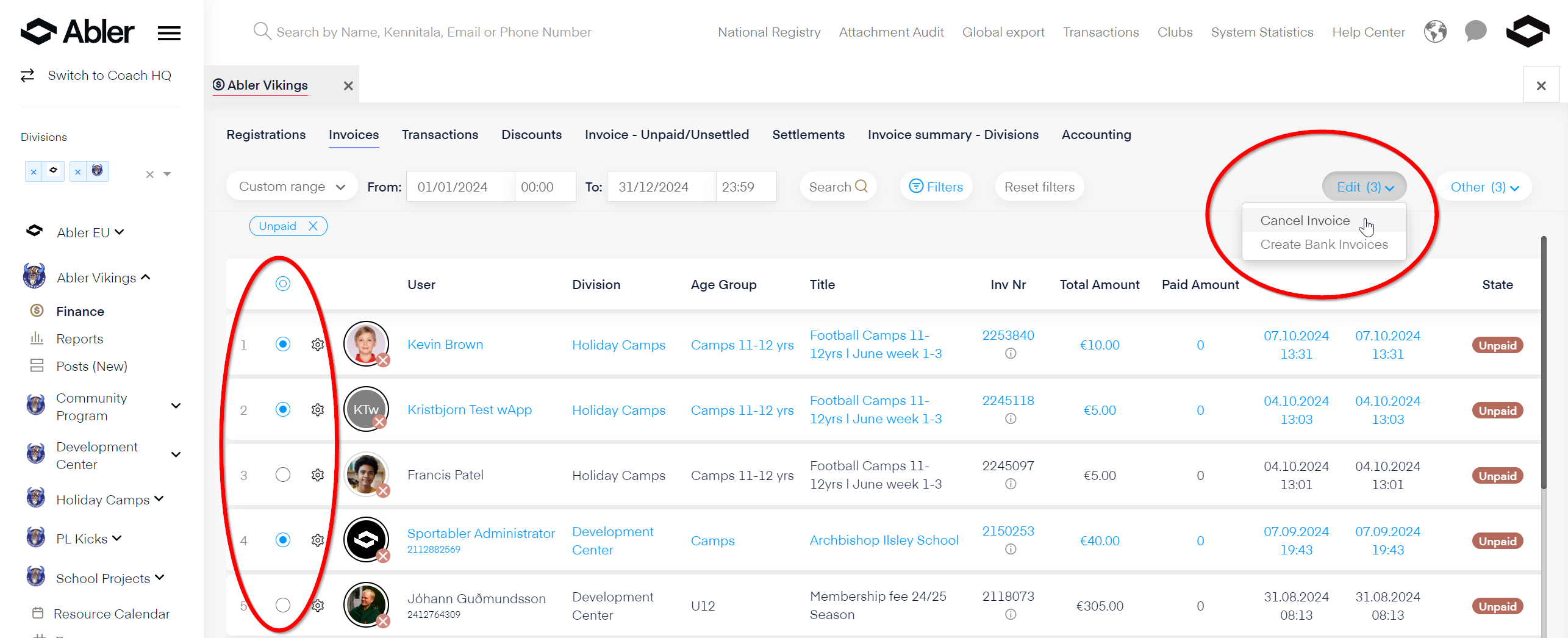Select the Jóhann Guðmundsson invoice row
This screenshot has height=638, width=1568.
(283, 606)
